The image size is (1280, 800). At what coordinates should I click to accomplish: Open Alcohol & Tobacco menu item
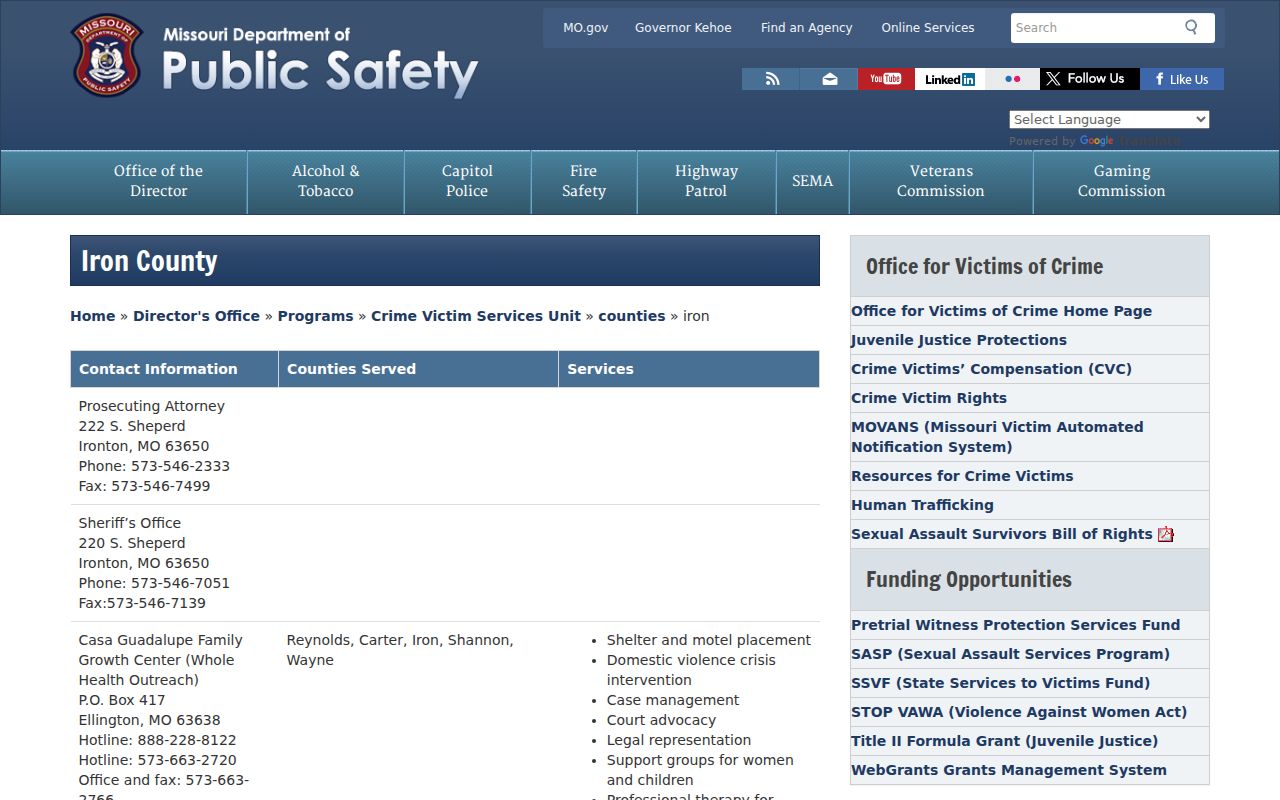pyautogui.click(x=325, y=181)
